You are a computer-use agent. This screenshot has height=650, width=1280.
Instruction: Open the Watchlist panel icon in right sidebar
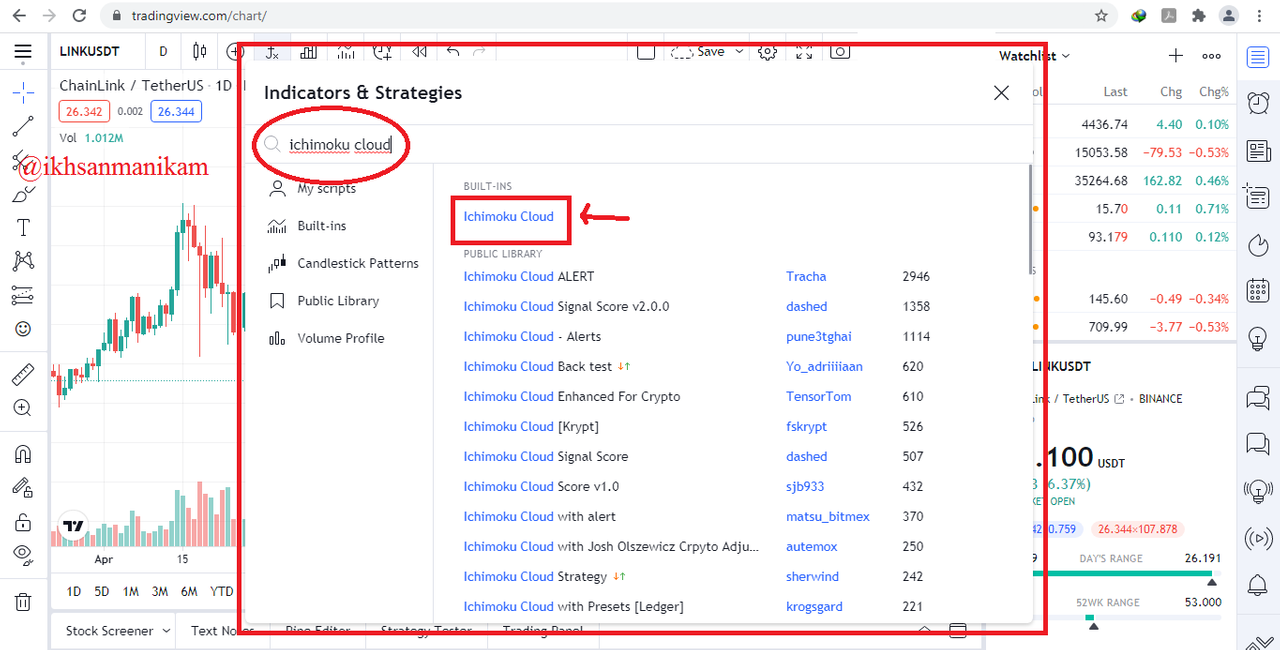(1258, 56)
